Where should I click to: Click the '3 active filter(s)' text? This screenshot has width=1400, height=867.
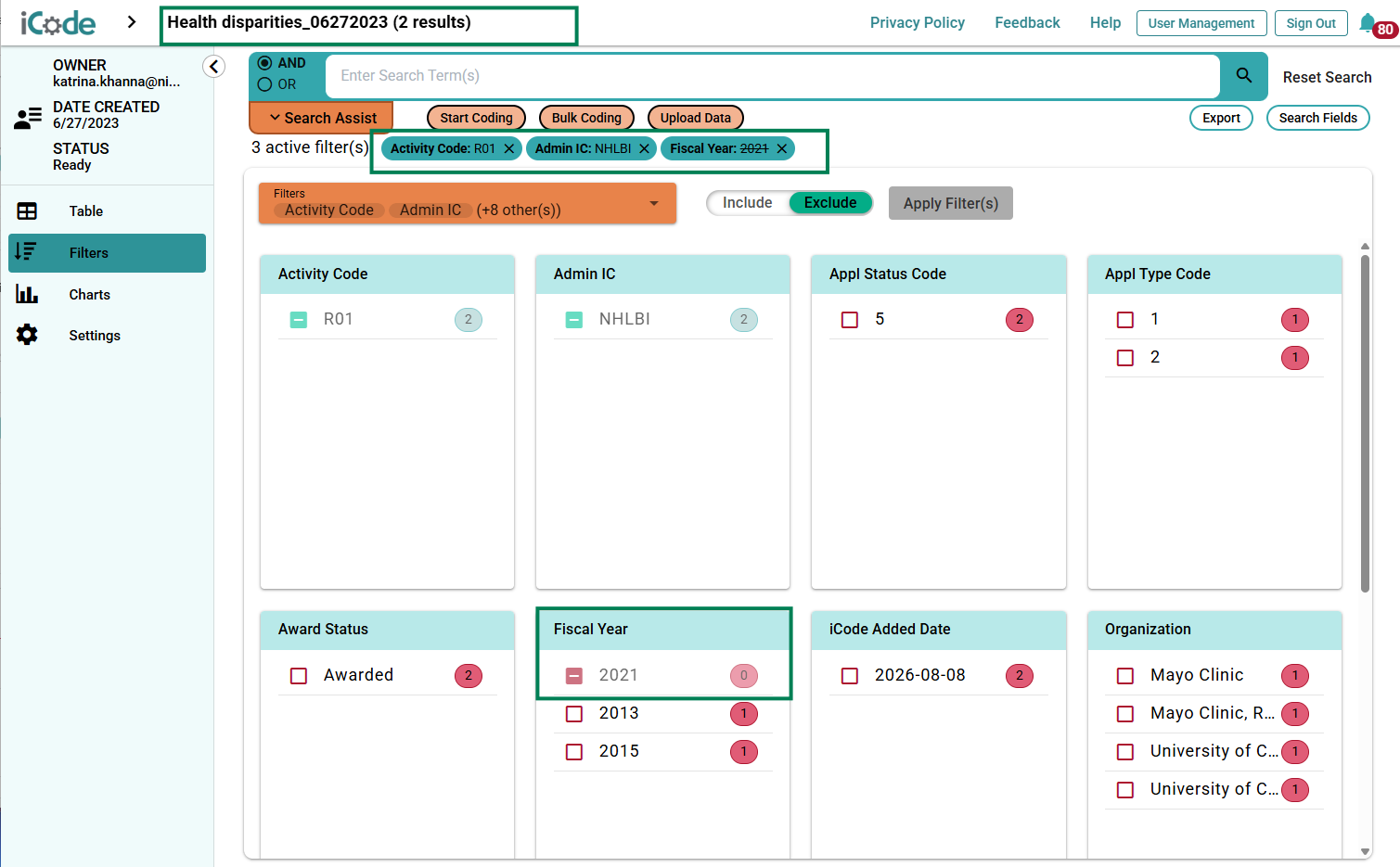[310, 147]
